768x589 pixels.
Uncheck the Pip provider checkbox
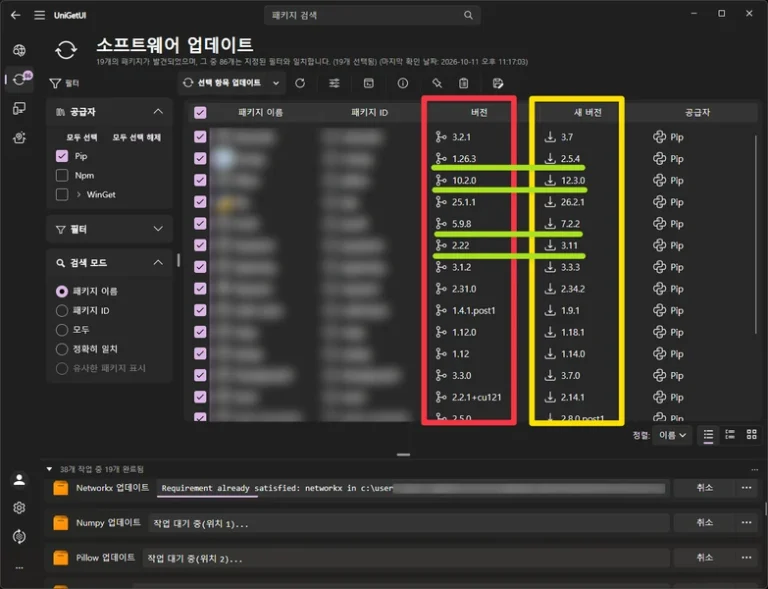coord(62,156)
